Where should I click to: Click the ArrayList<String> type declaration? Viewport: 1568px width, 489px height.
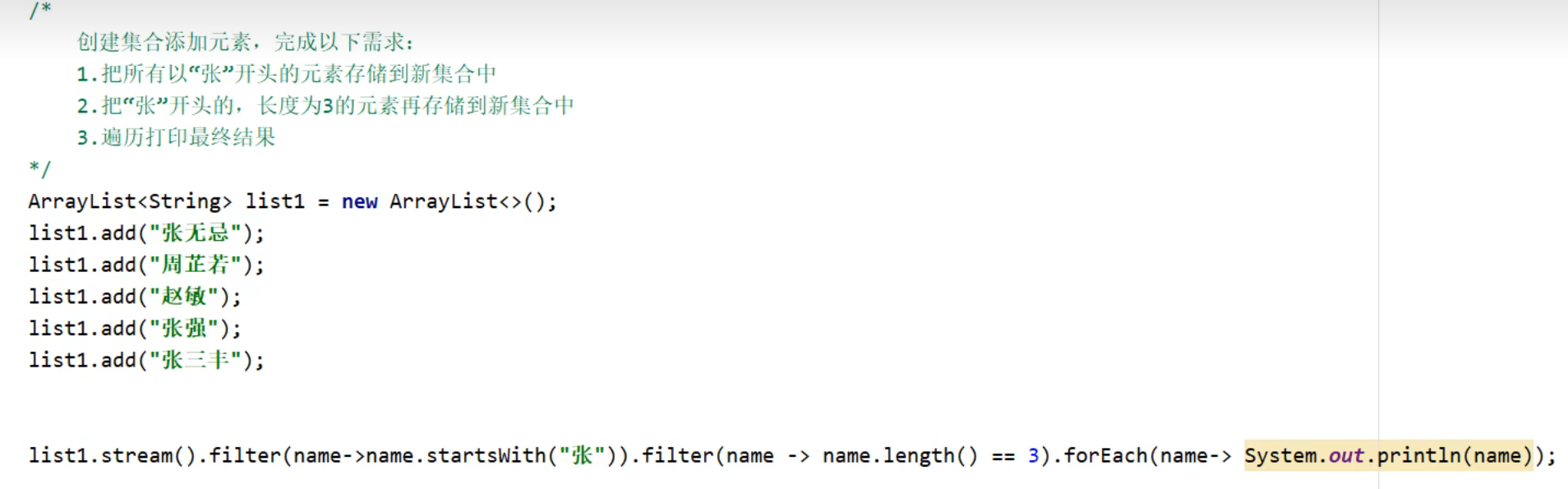tap(130, 202)
